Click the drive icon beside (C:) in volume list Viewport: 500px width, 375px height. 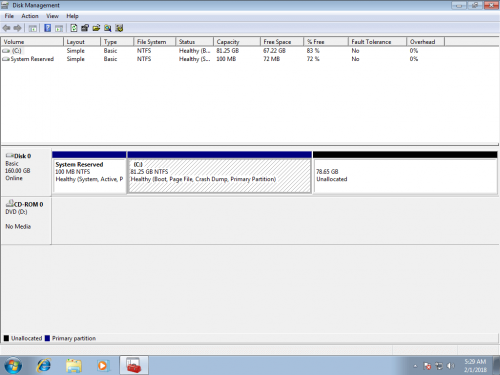6,51
